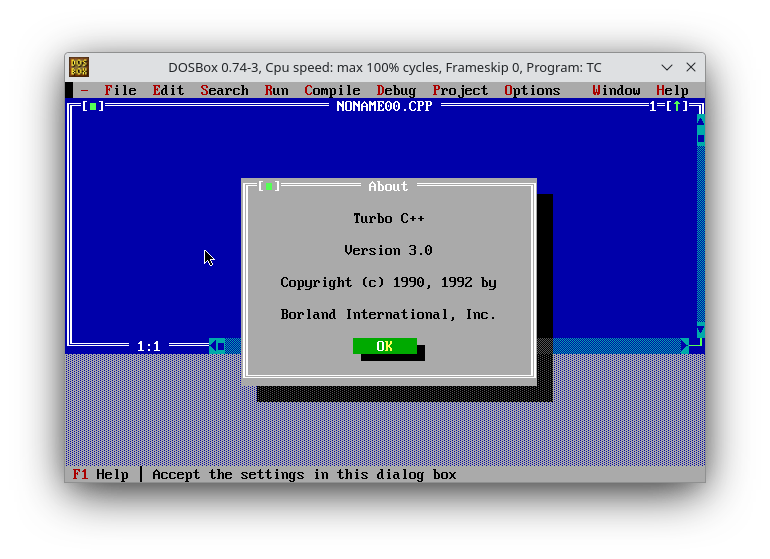Click the horizontal scrollbar thumb
The image size is (770, 559).
[x=221, y=346]
